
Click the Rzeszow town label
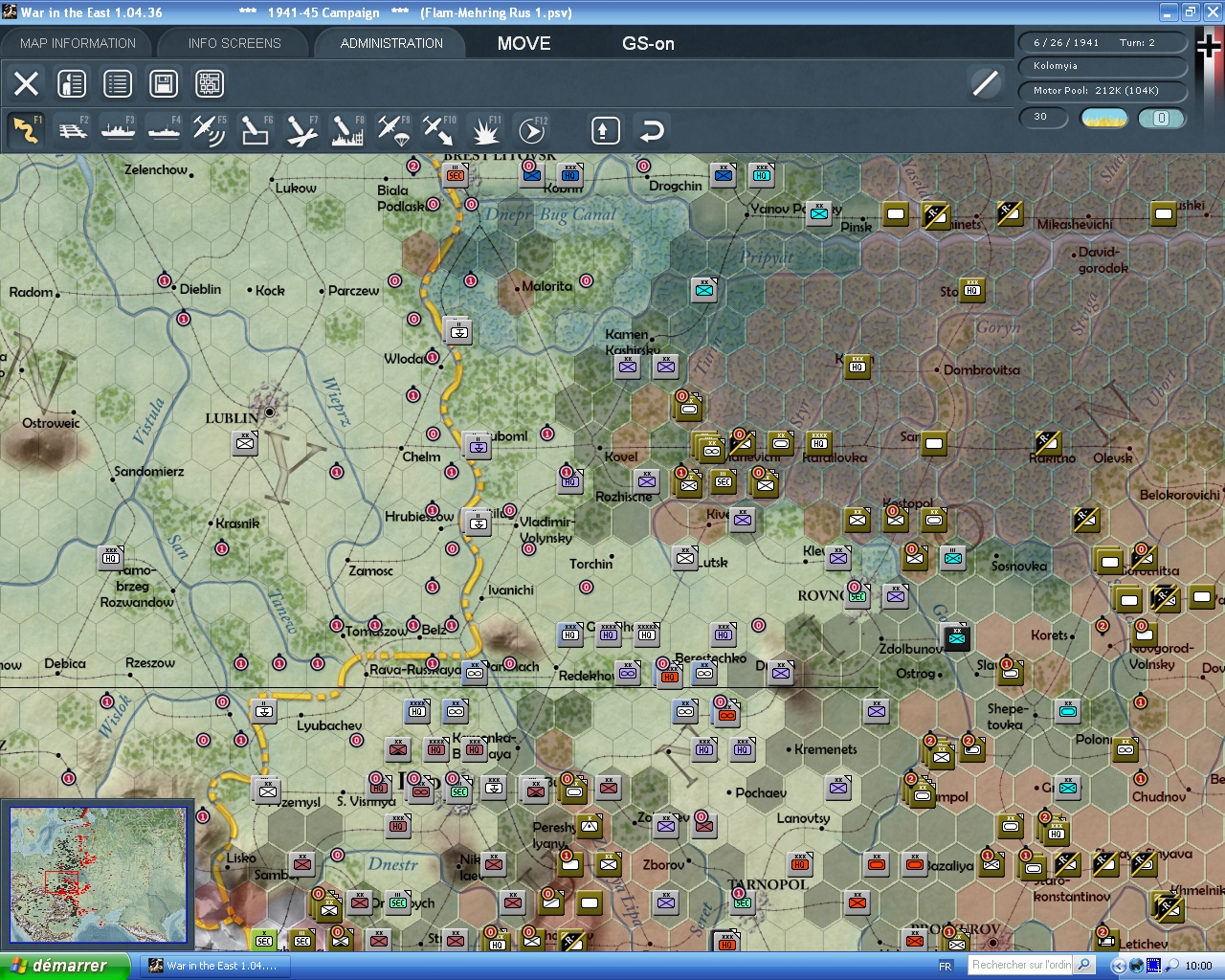150,663
